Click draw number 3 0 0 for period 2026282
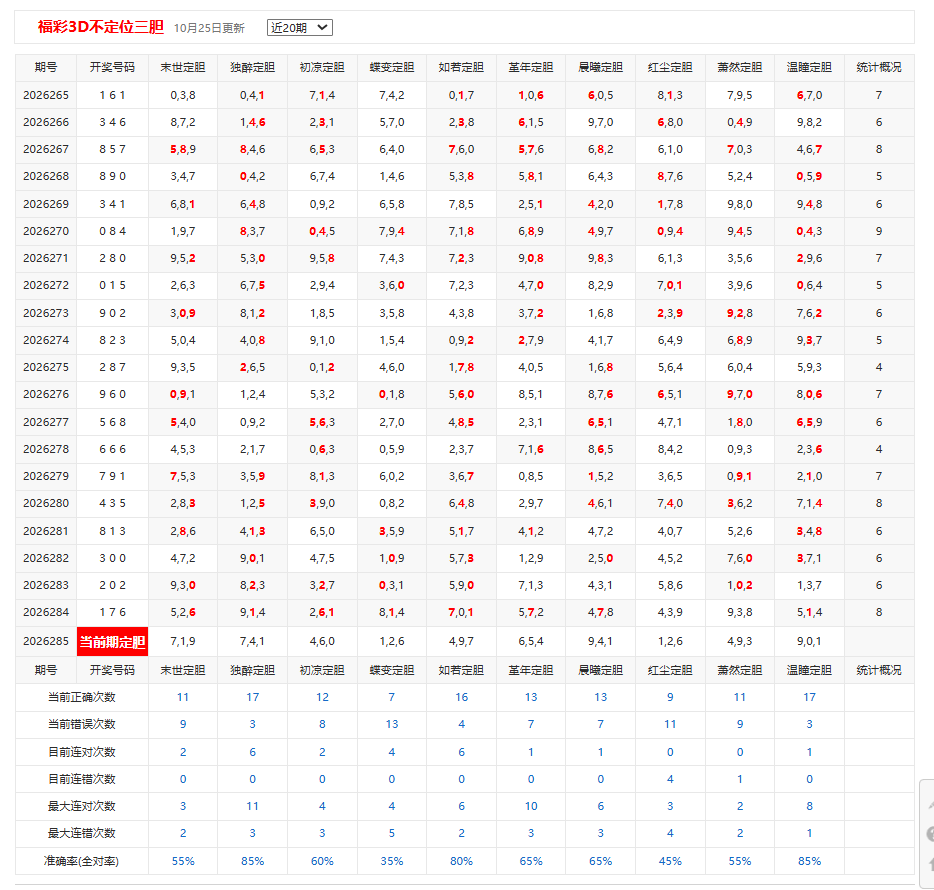The width and height of the screenshot is (934, 890). [x=113, y=558]
